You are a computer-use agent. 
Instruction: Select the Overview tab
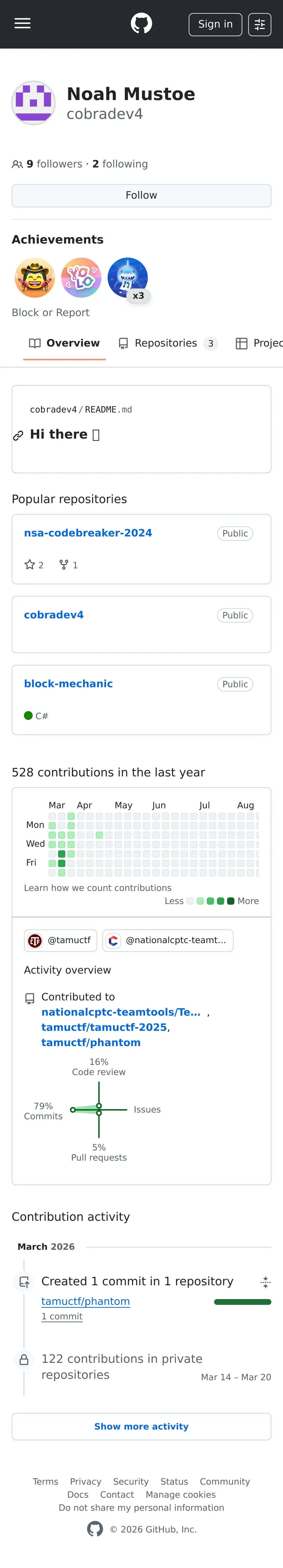pyautogui.click(x=65, y=343)
